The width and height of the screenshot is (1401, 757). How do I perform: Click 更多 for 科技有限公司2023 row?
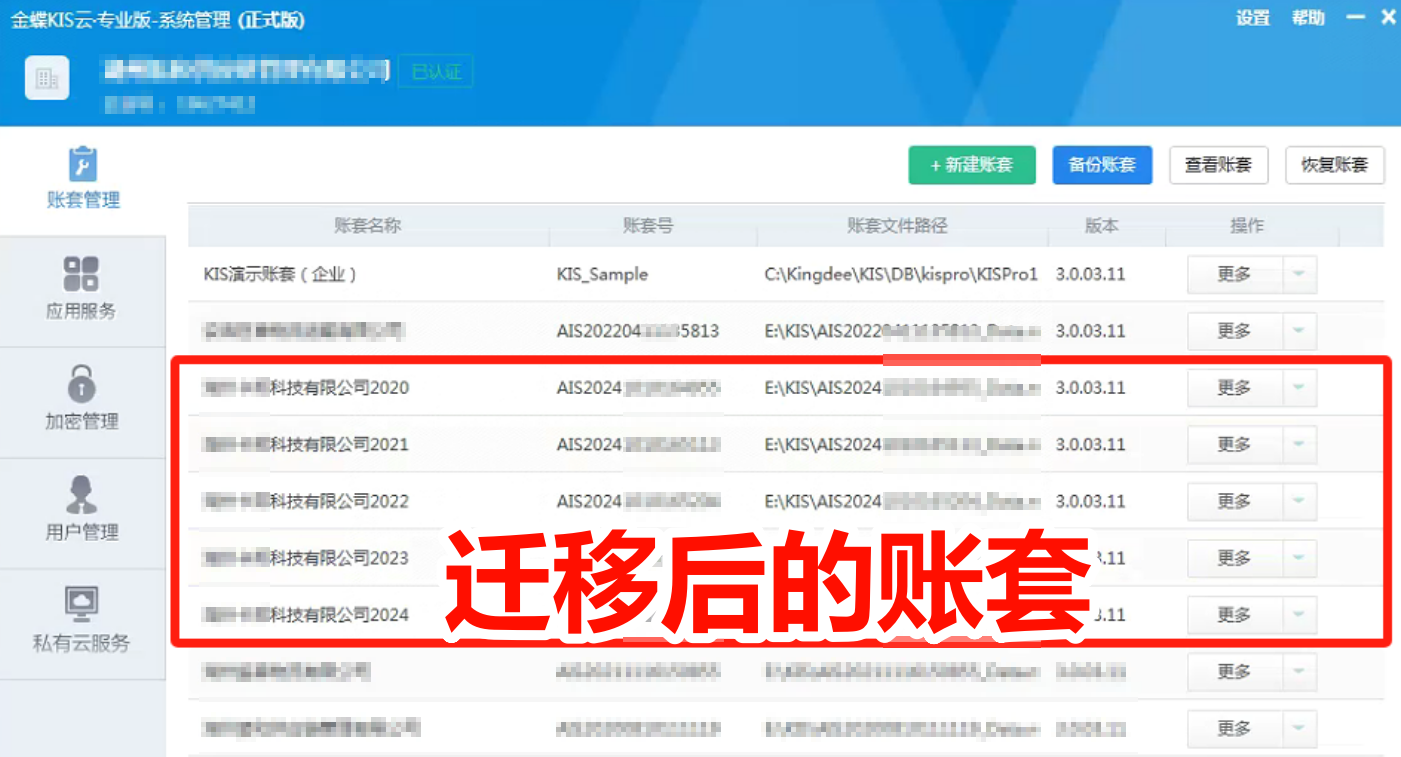tap(1234, 558)
